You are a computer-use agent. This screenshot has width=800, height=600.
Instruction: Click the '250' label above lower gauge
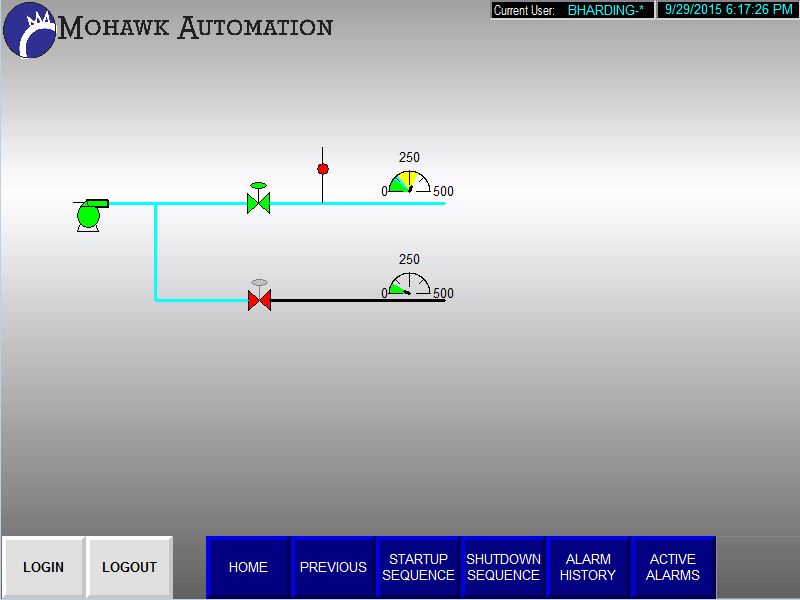409,259
